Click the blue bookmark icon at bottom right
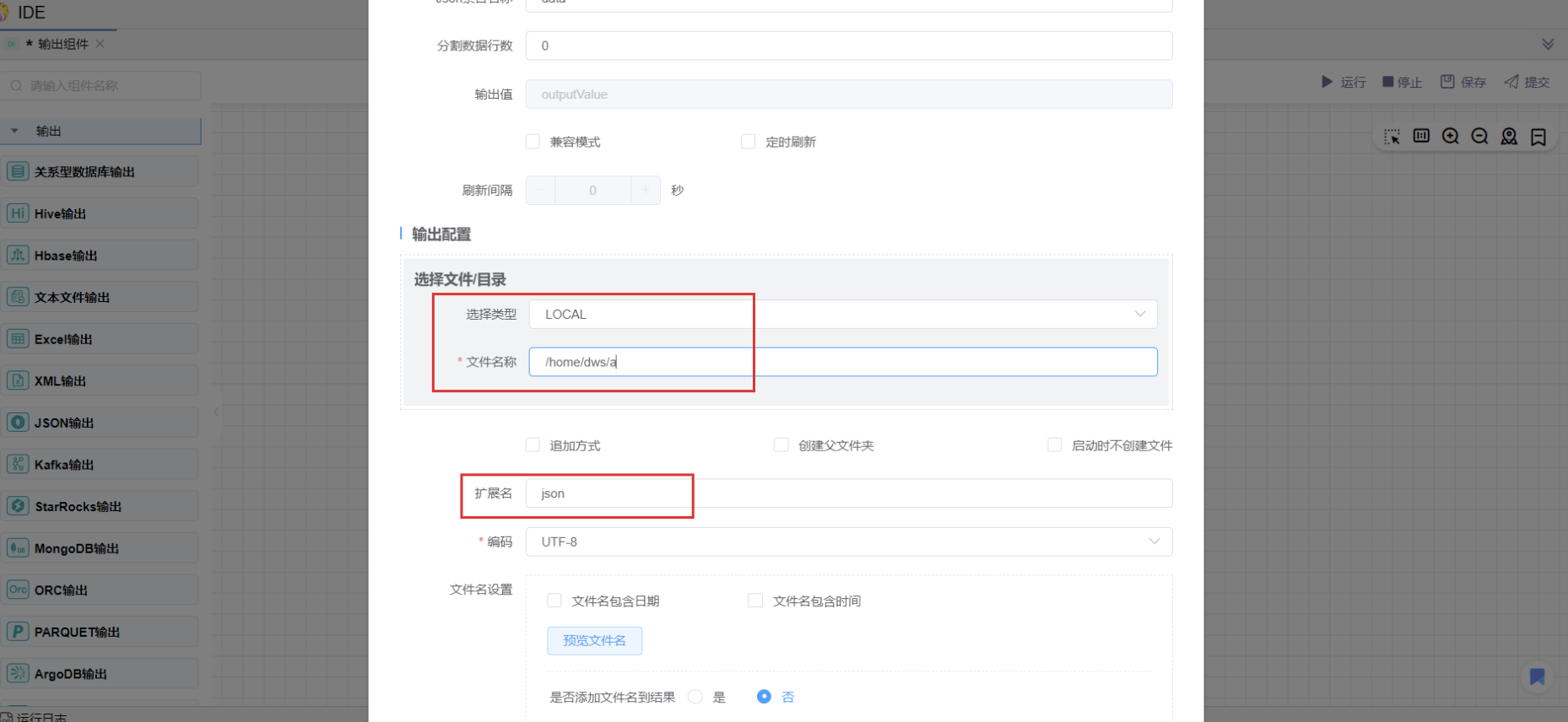The width and height of the screenshot is (1568, 722). pos(1537,676)
